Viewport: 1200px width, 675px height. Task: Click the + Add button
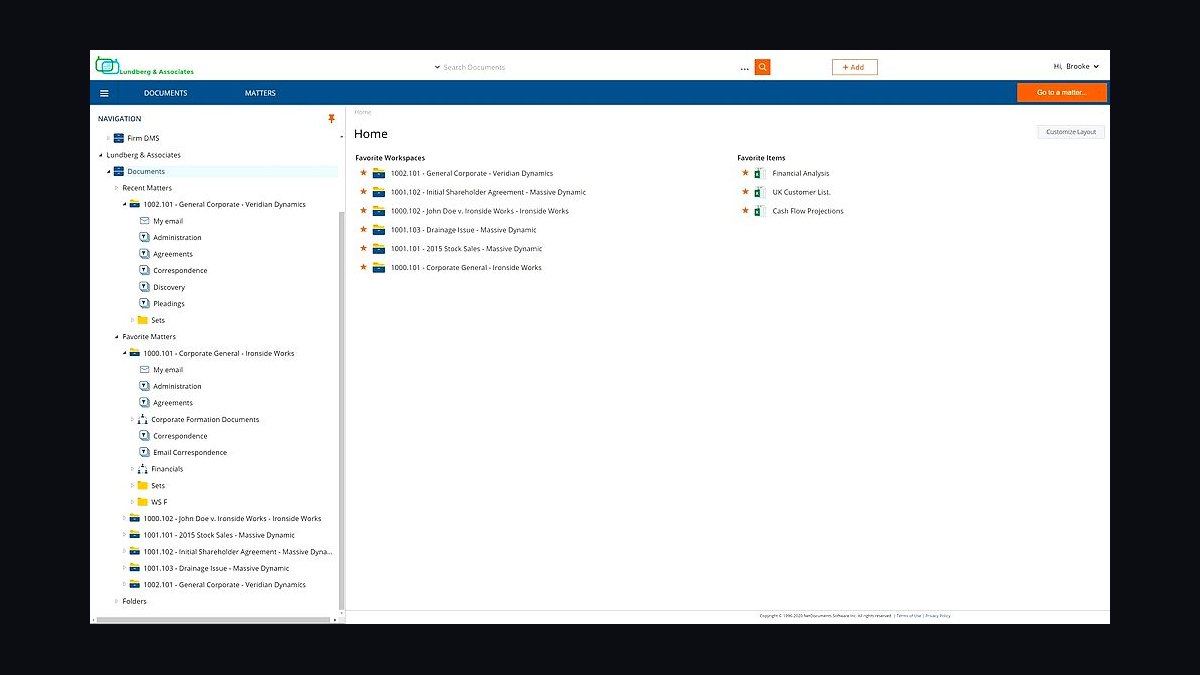(854, 67)
